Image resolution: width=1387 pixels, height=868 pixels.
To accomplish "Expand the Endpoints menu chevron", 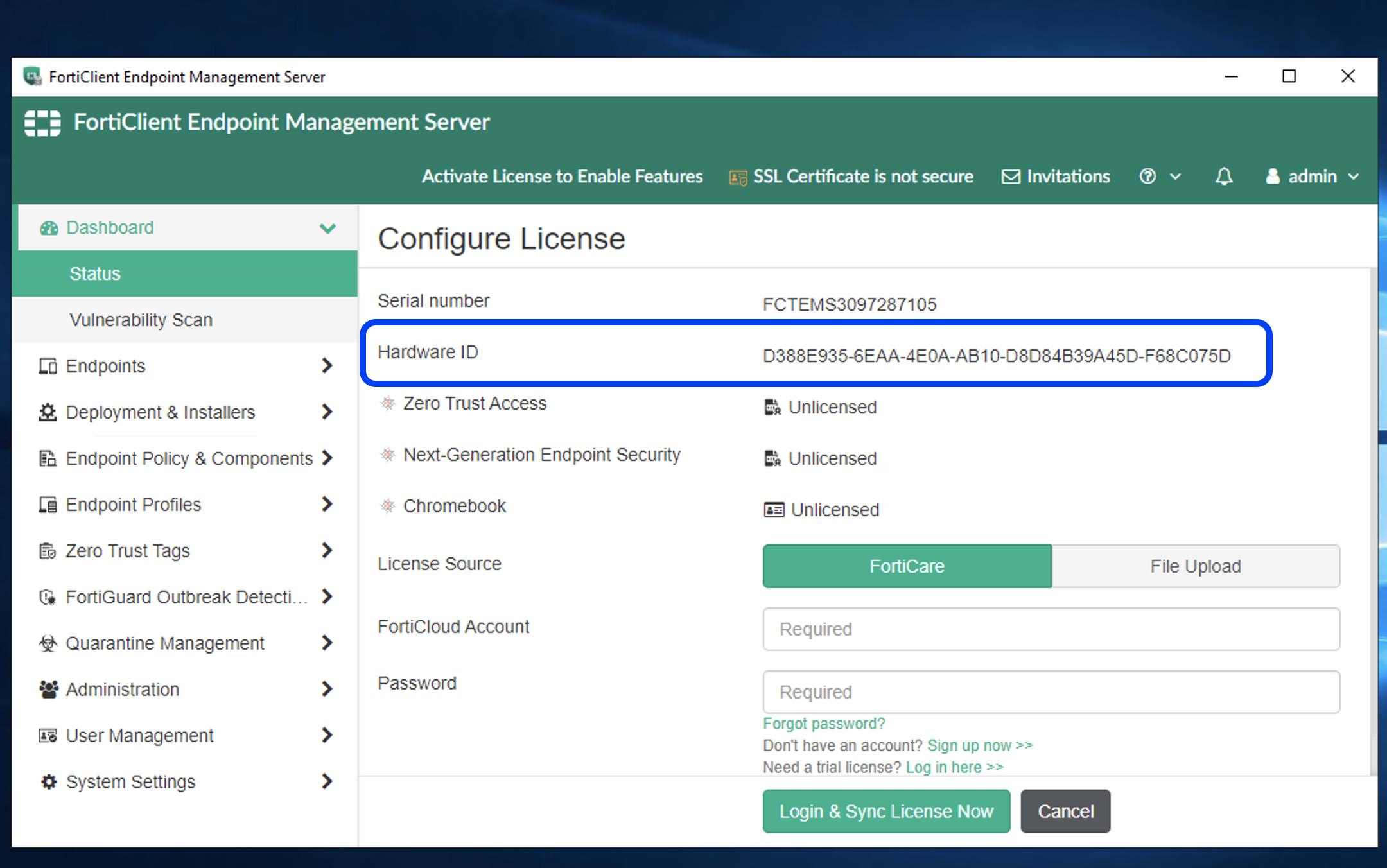I will 327,366.
